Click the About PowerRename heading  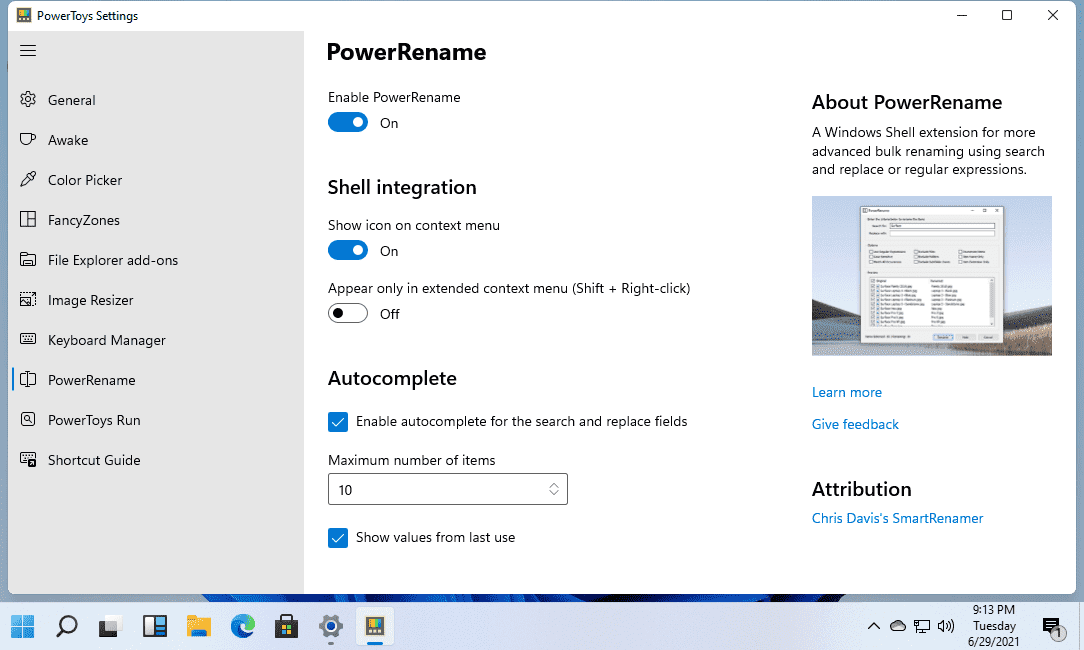[906, 102]
